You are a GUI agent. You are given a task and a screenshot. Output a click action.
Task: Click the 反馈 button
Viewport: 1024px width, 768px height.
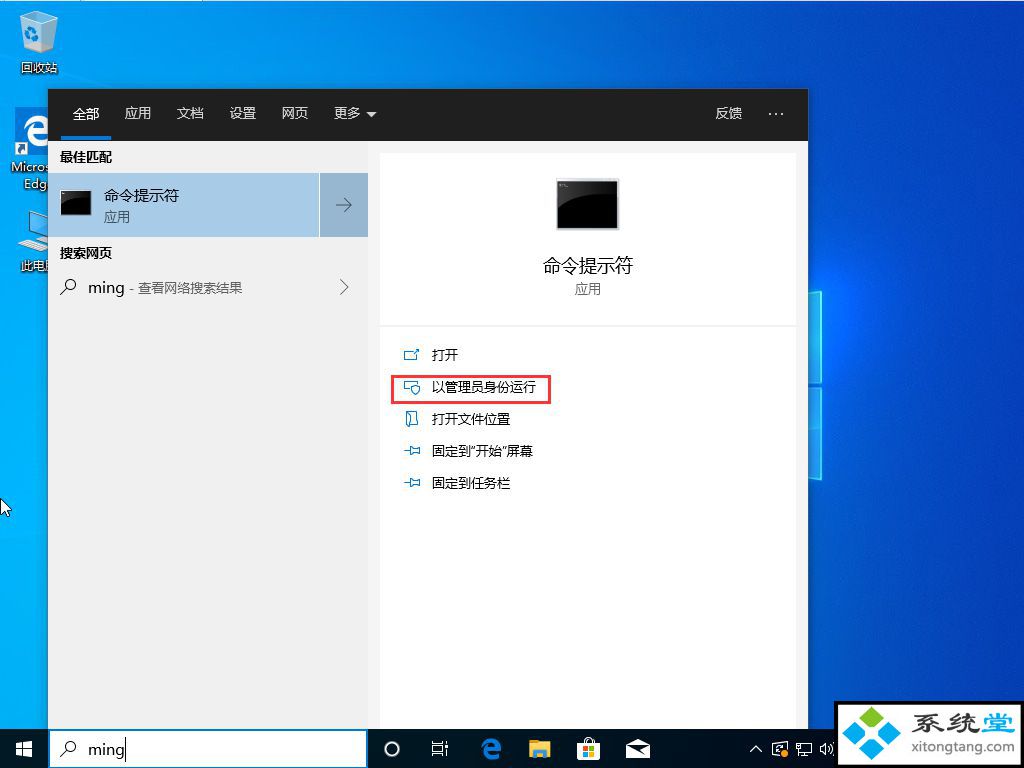(728, 113)
